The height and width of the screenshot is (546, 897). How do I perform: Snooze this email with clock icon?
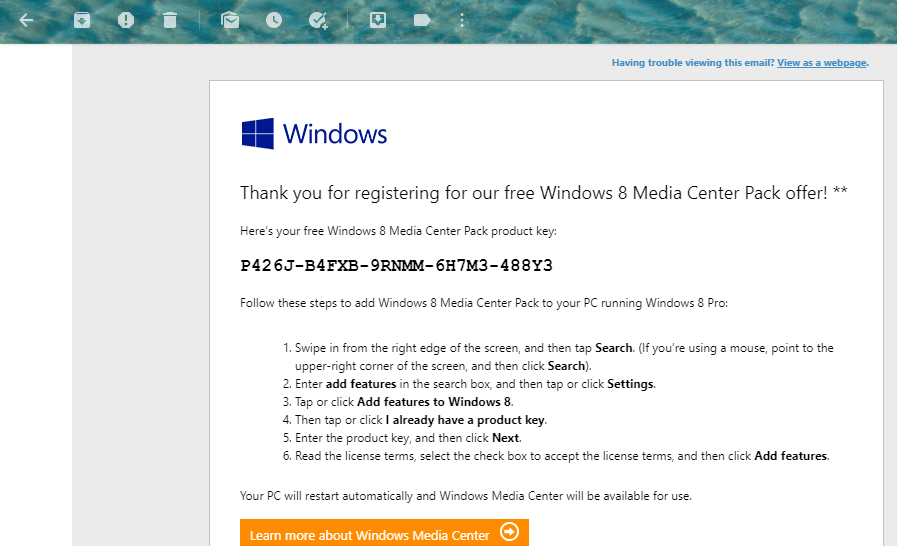(x=274, y=21)
